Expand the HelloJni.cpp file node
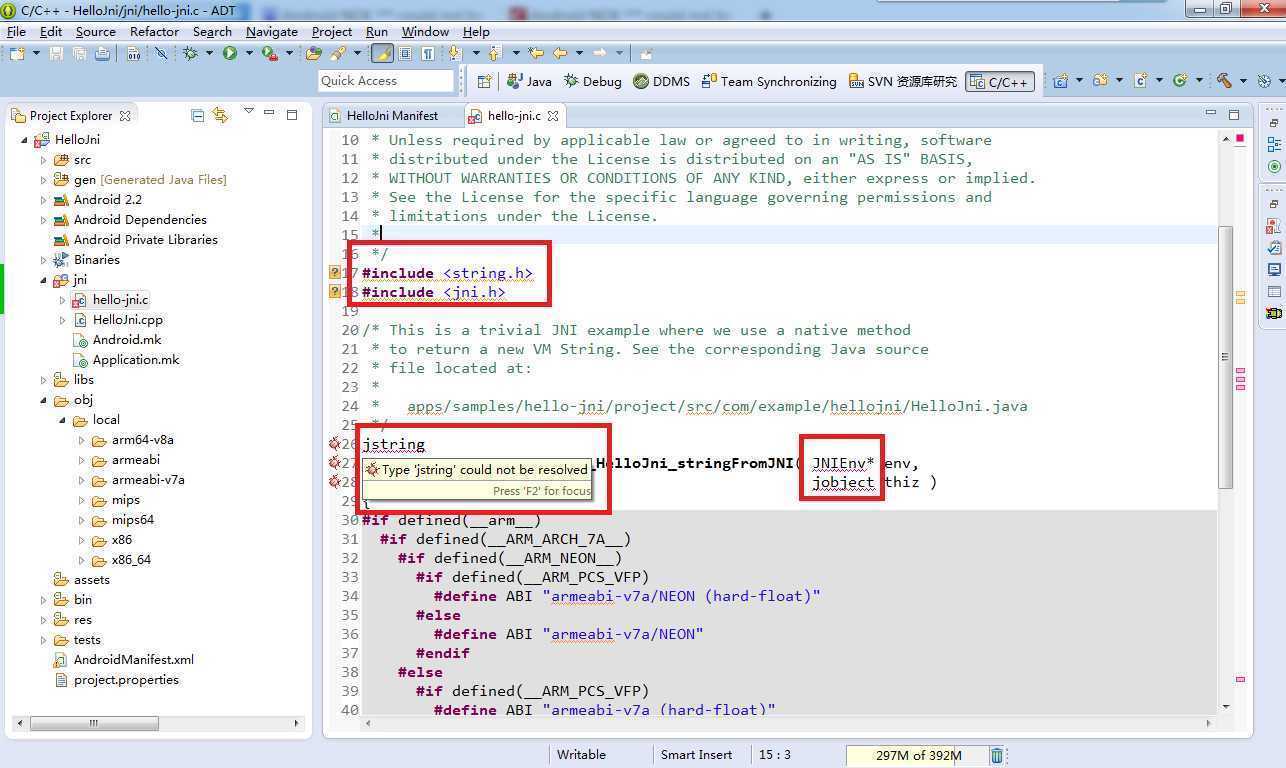1286x768 pixels. [x=63, y=320]
